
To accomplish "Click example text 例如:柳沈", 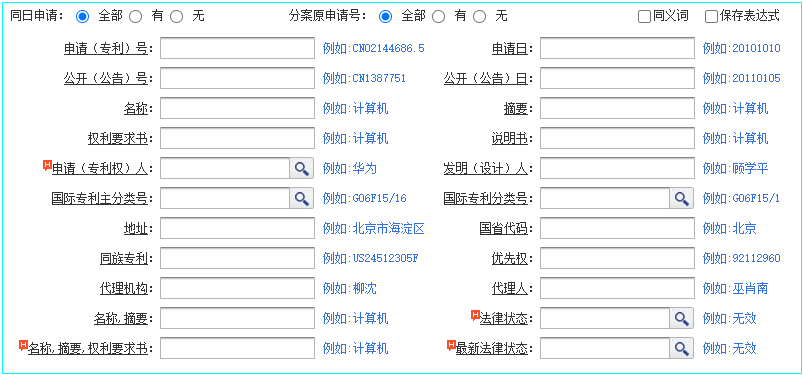I will tap(349, 288).
